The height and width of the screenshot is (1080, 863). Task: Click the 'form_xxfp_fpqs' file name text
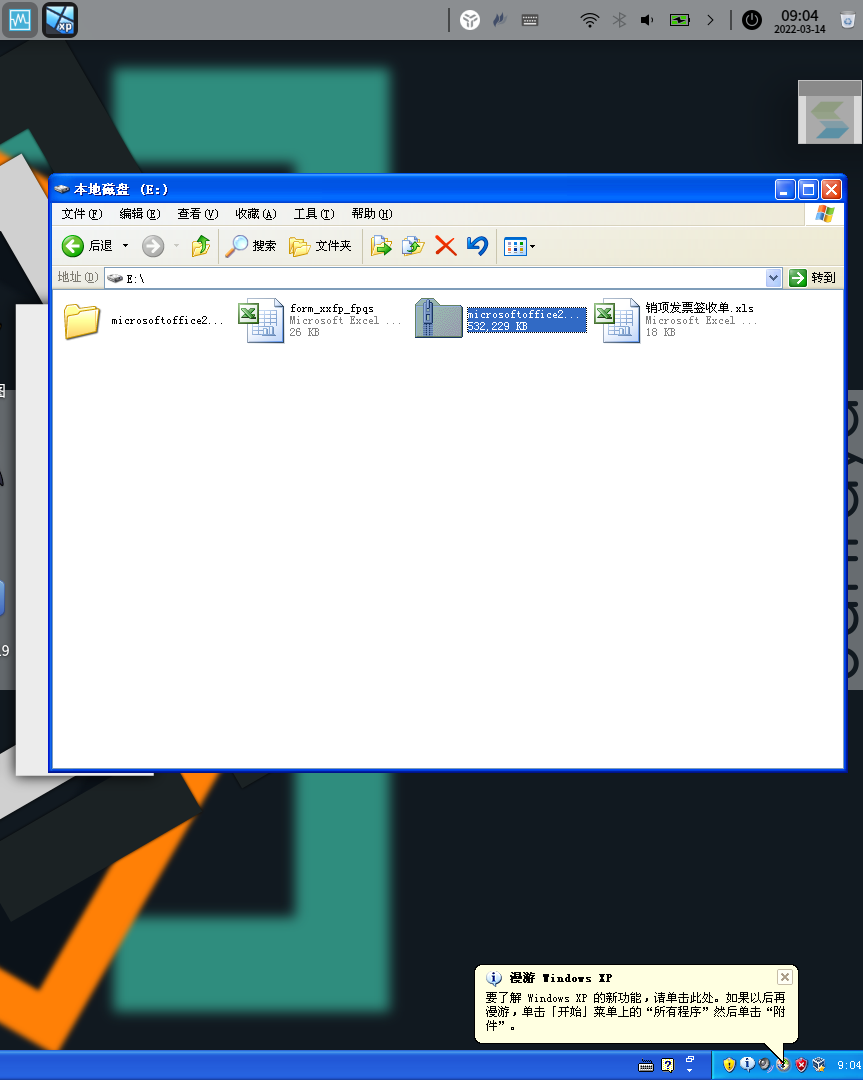coord(332,309)
